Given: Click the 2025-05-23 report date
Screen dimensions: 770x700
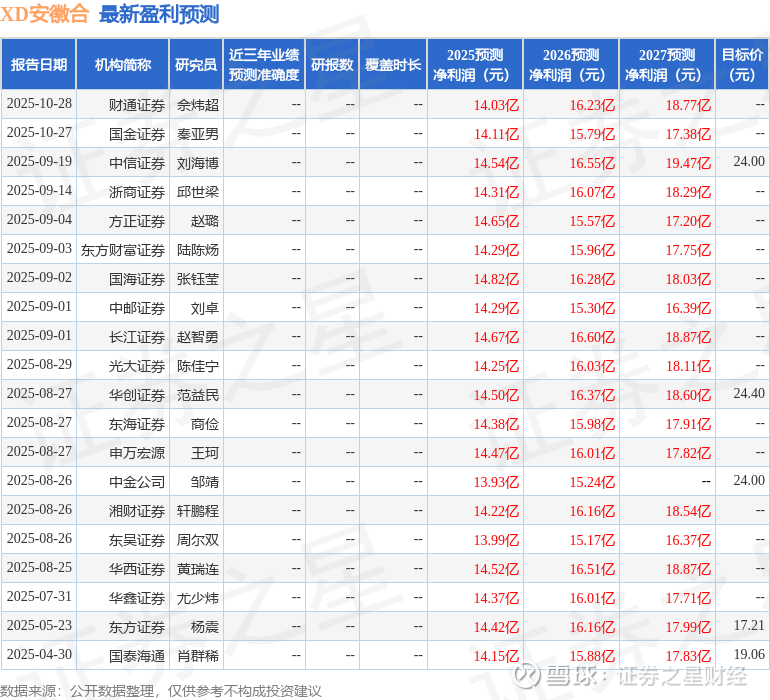Looking at the screenshot, I should (39, 625).
